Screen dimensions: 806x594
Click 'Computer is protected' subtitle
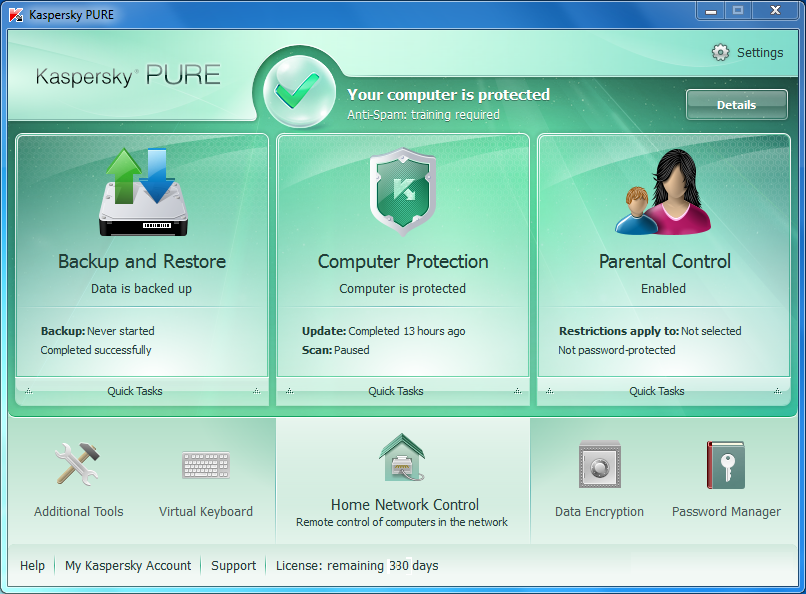point(402,289)
